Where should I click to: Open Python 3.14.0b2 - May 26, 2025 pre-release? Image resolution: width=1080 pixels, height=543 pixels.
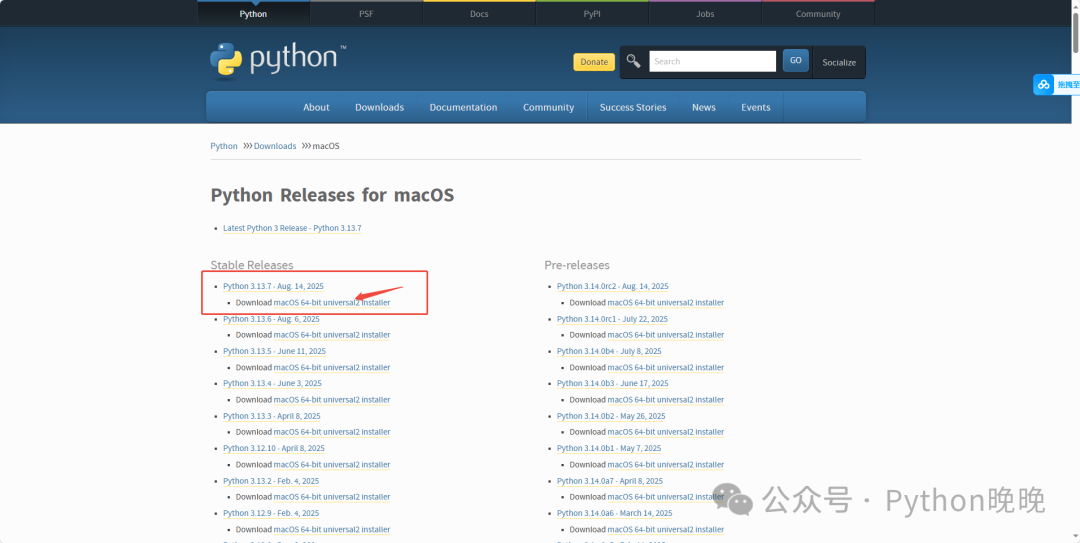tap(612, 416)
